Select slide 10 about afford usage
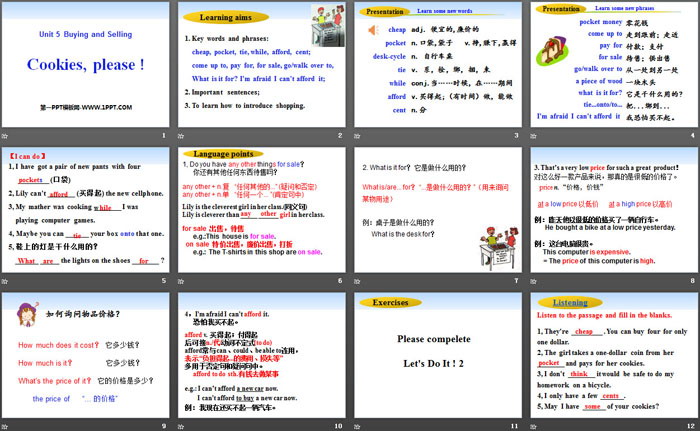The width and height of the screenshot is (700, 431). (x=262, y=355)
